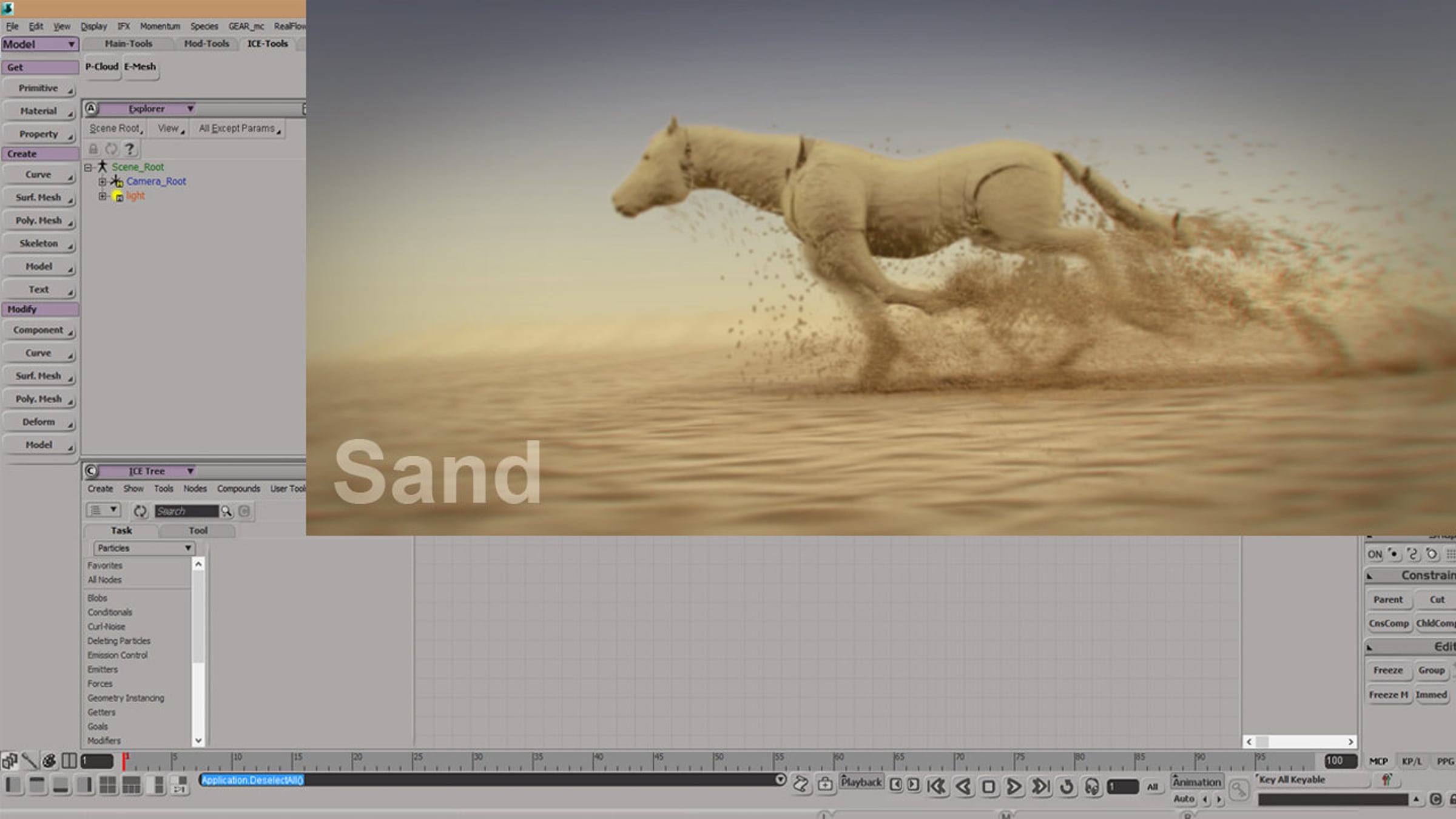Step to next frame arrow button

click(912, 784)
